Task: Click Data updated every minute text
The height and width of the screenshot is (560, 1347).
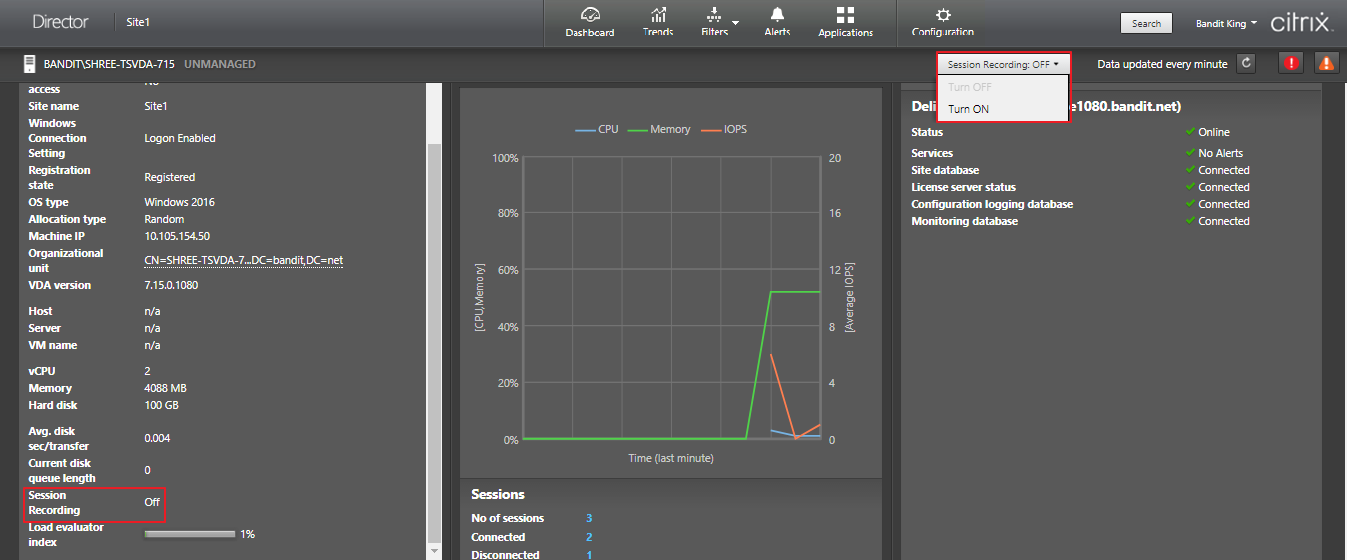Action: [1162, 64]
